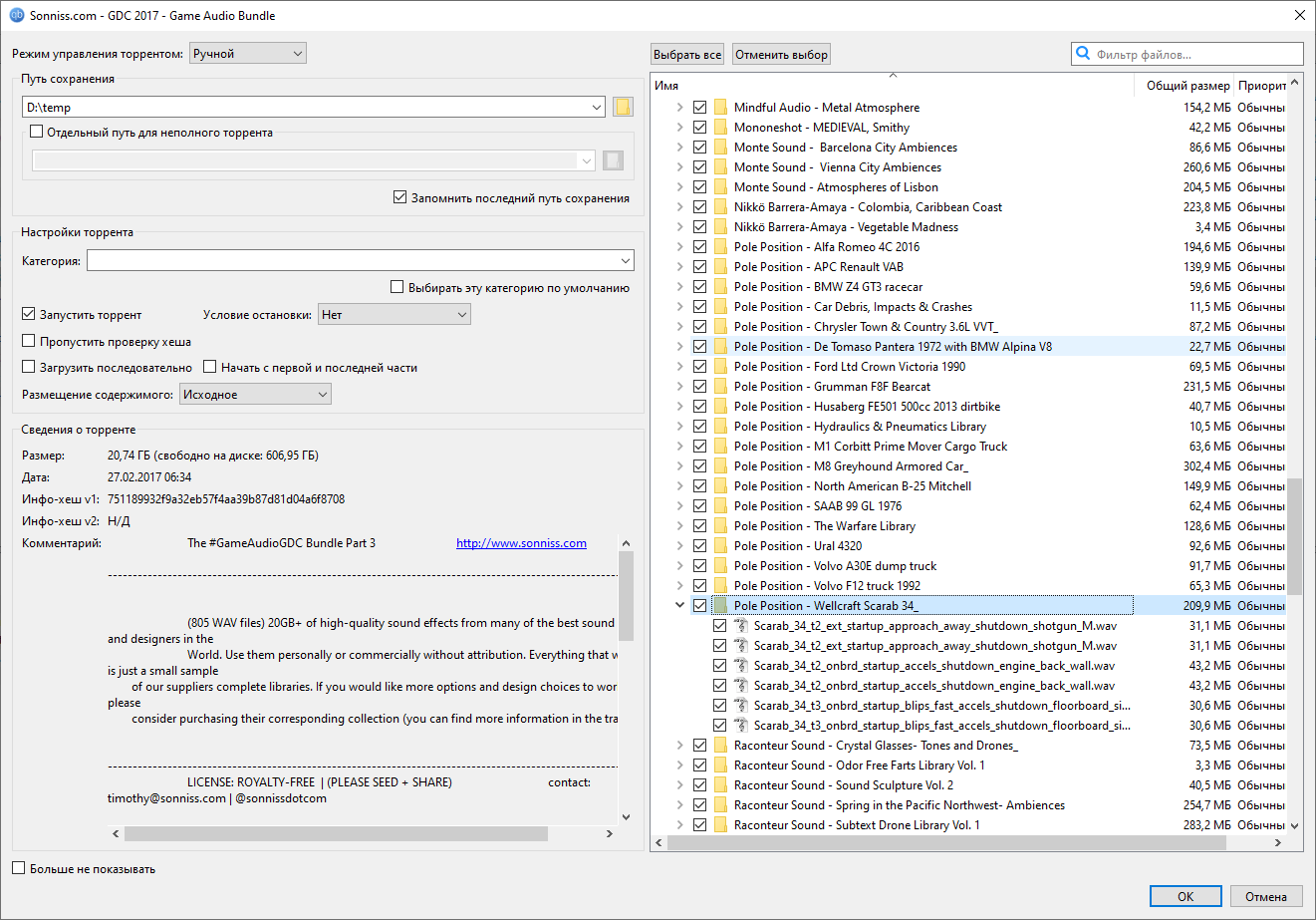1316x920 pixels.
Task: Collapse the Pole Position - Wellcraft Scarab 34_ folder
Action: click(680, 605)
